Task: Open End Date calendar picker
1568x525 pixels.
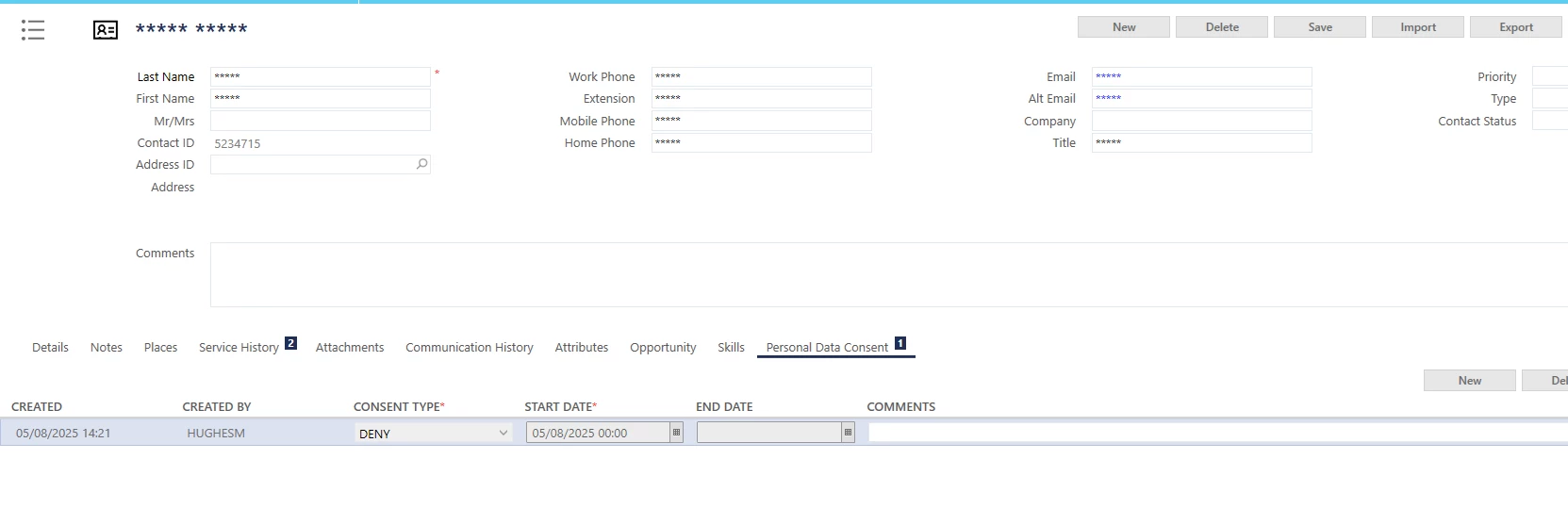Action: 848,433
